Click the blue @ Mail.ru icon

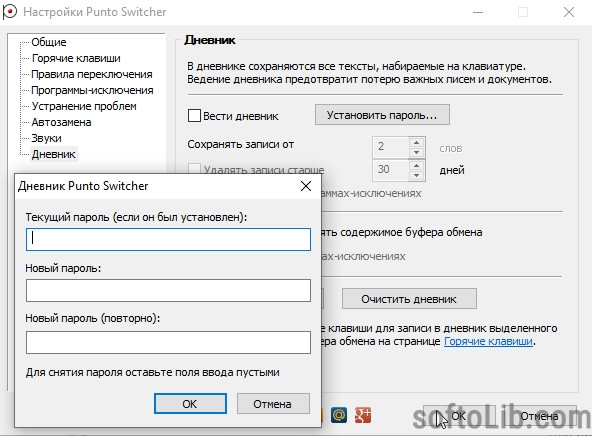339,415
